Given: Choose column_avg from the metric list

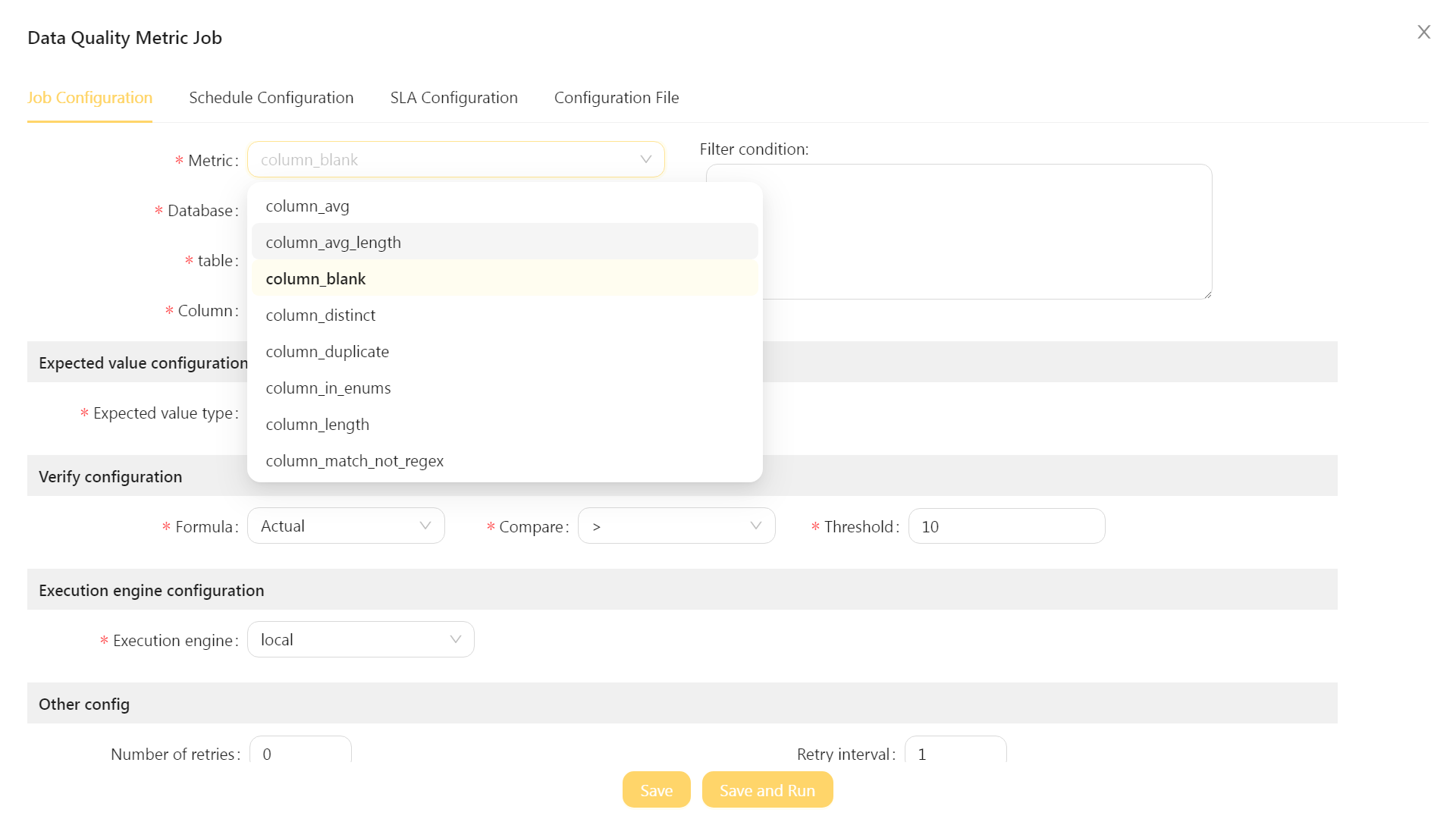Looking at the screenshot, I should pyautogui.click(x=307, y=206).
